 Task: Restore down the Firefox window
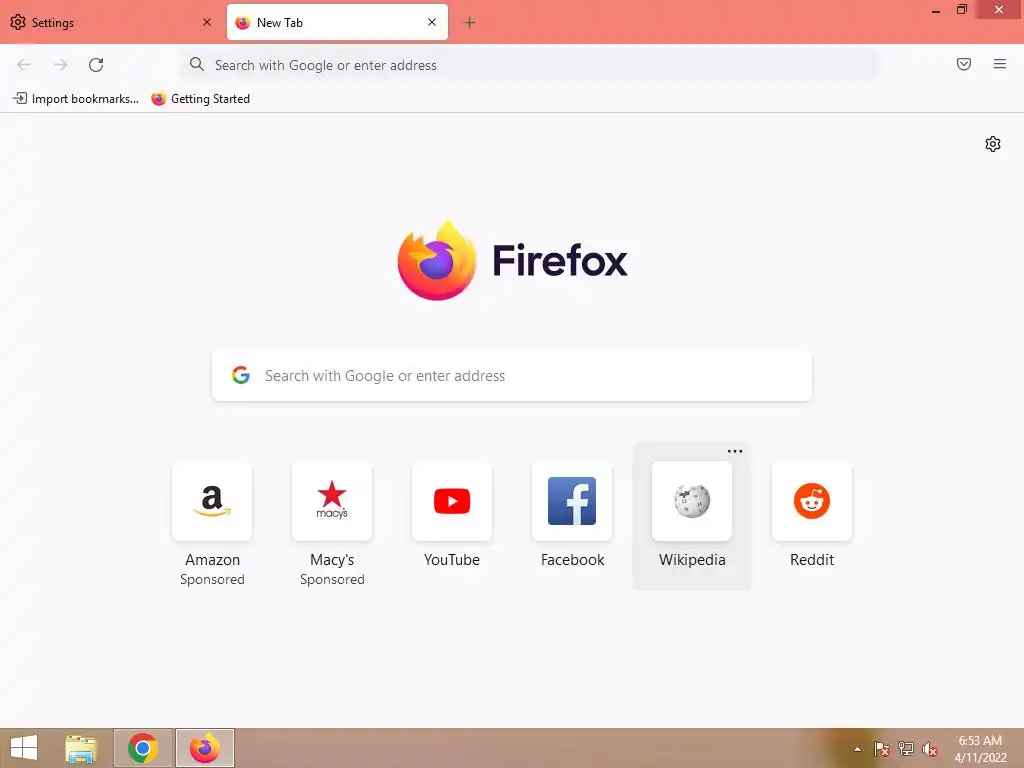[962, 10]
